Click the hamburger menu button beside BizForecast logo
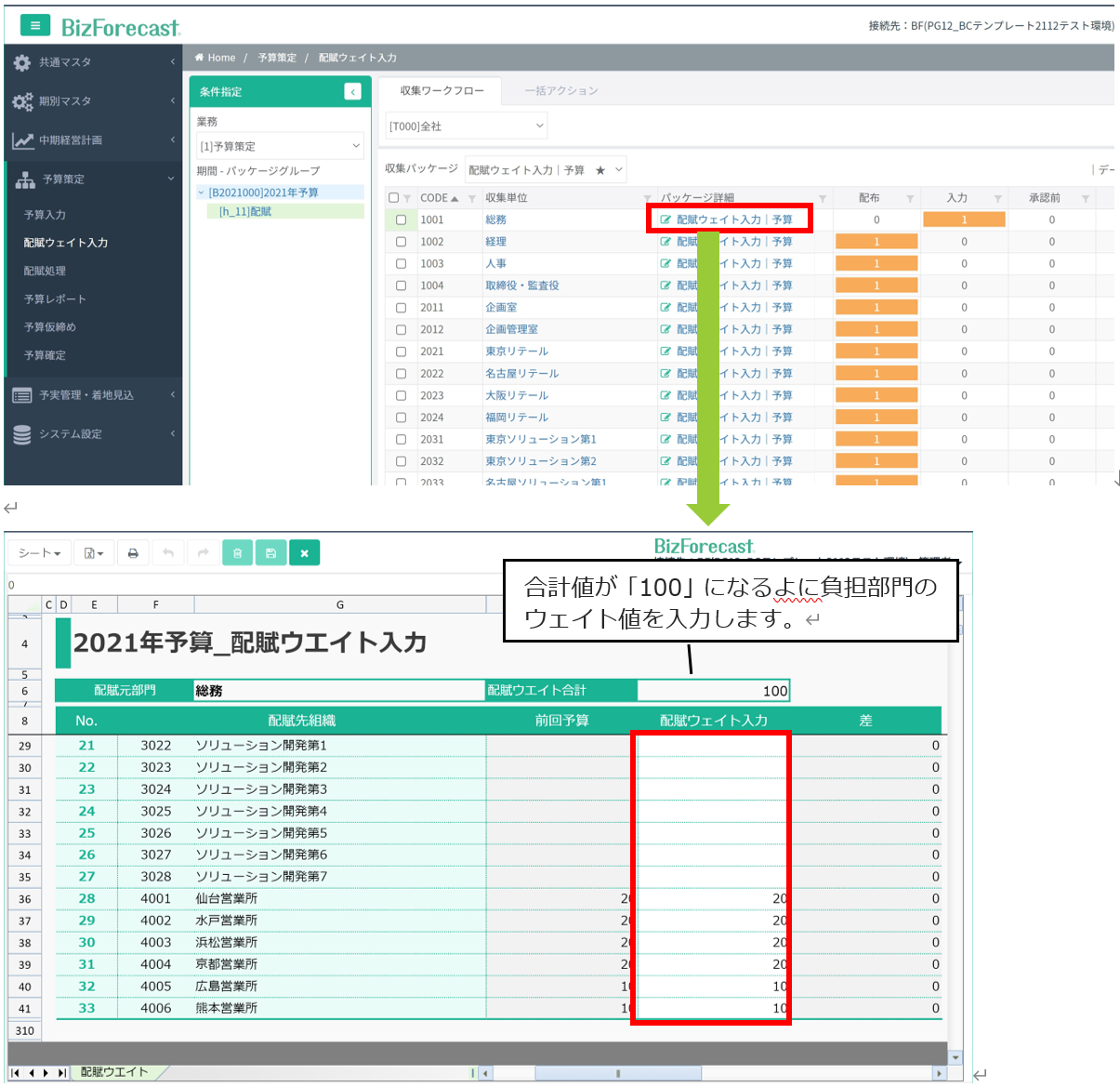 tap(35, 25)
